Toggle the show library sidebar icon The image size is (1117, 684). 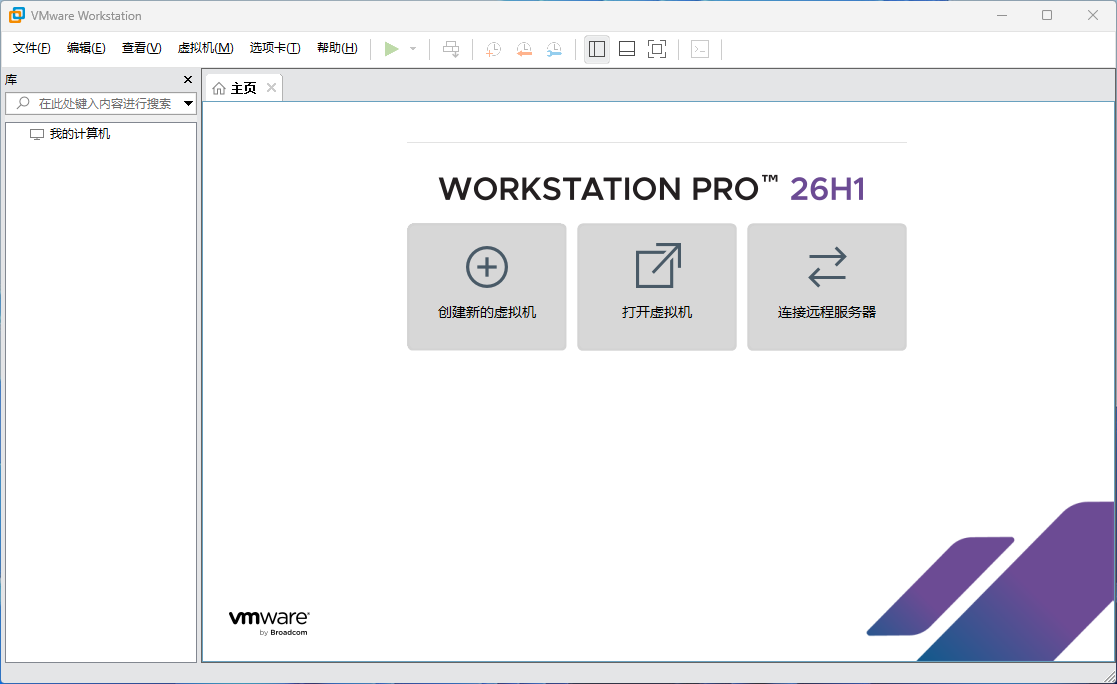[x=597, y=49]
